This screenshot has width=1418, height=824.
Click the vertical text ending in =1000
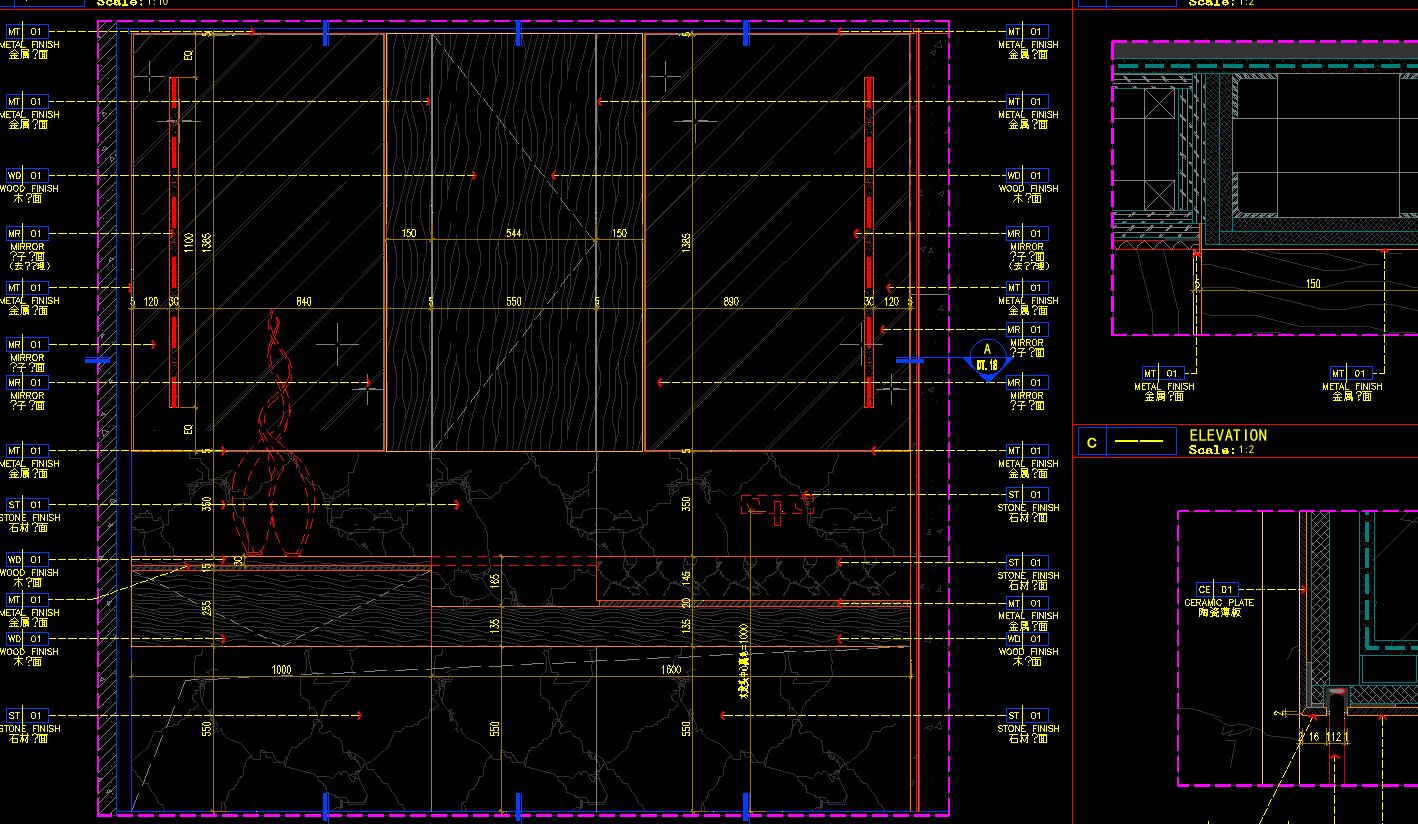tap(744, 662)
